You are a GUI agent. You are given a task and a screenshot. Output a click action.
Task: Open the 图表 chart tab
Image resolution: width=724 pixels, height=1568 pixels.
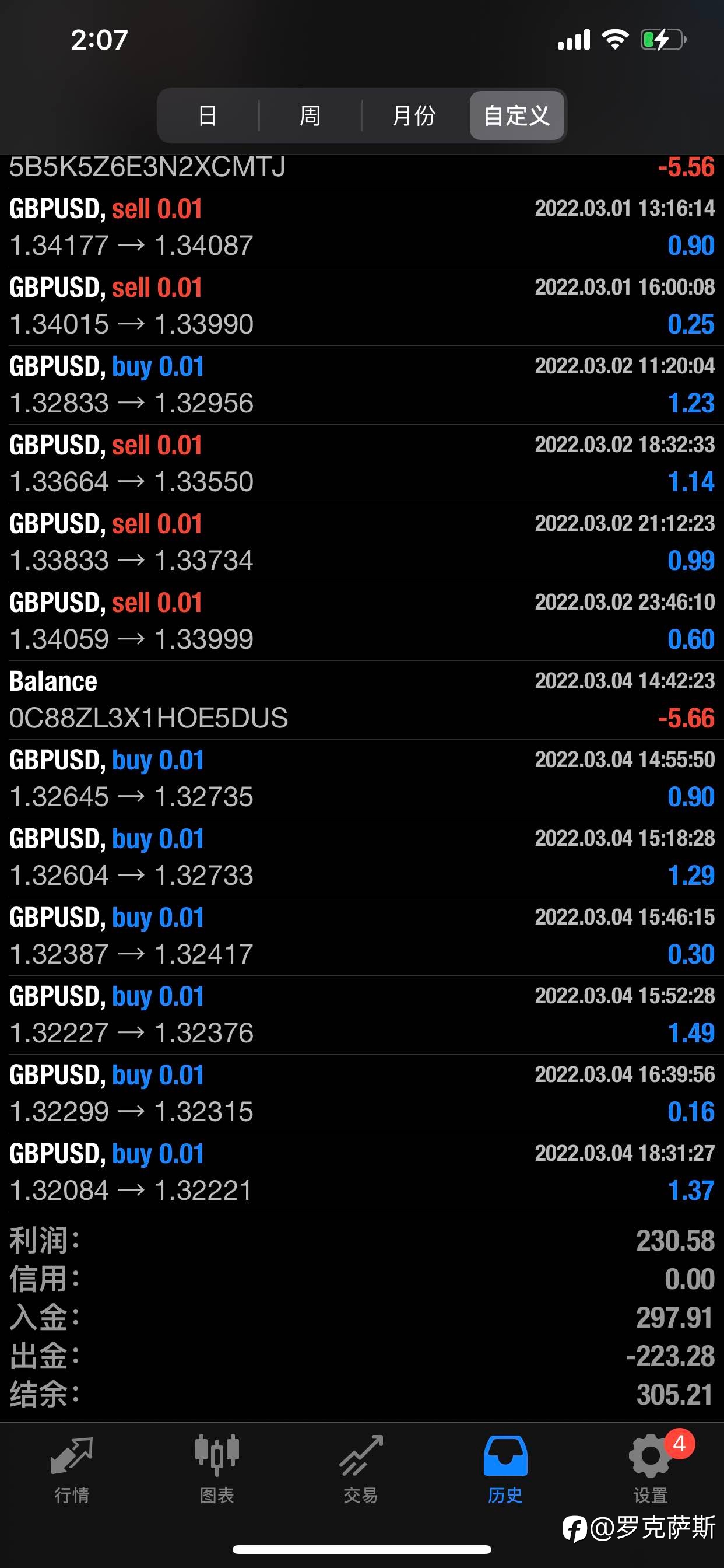[x=217, y=1468]
